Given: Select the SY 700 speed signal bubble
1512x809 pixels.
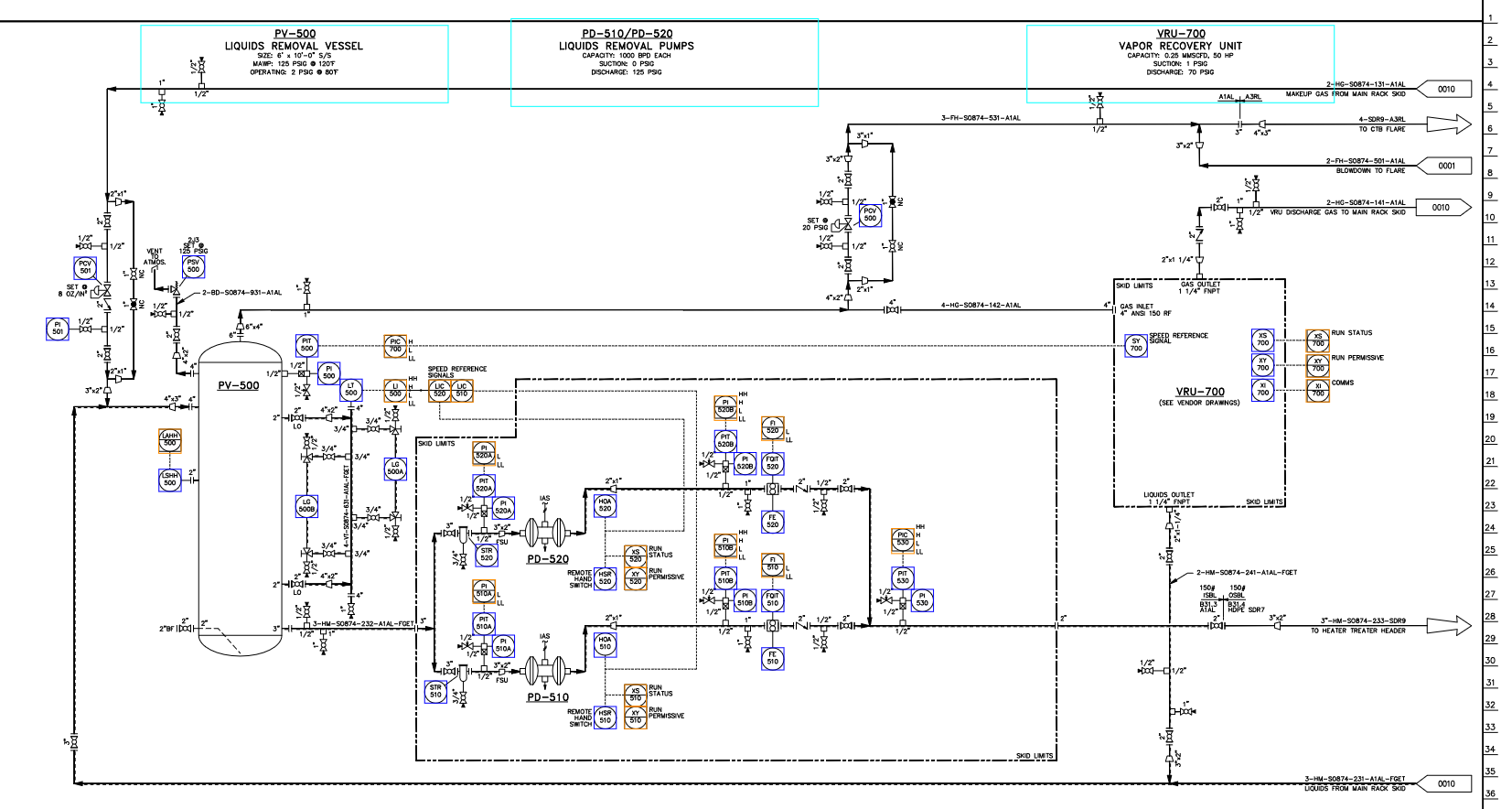Looking at the screenshot, I should pyautogui.click(x=1136, y=345).
